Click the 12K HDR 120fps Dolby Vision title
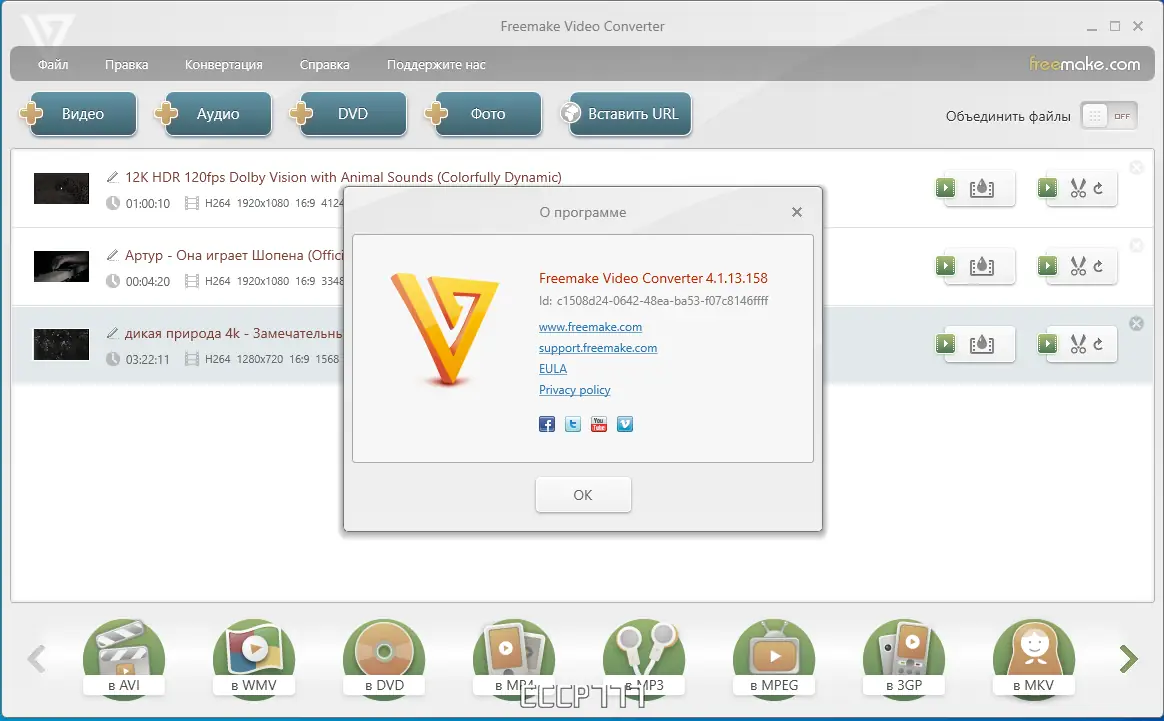The width and height of the screenshot is (1164, 721). 343,177
